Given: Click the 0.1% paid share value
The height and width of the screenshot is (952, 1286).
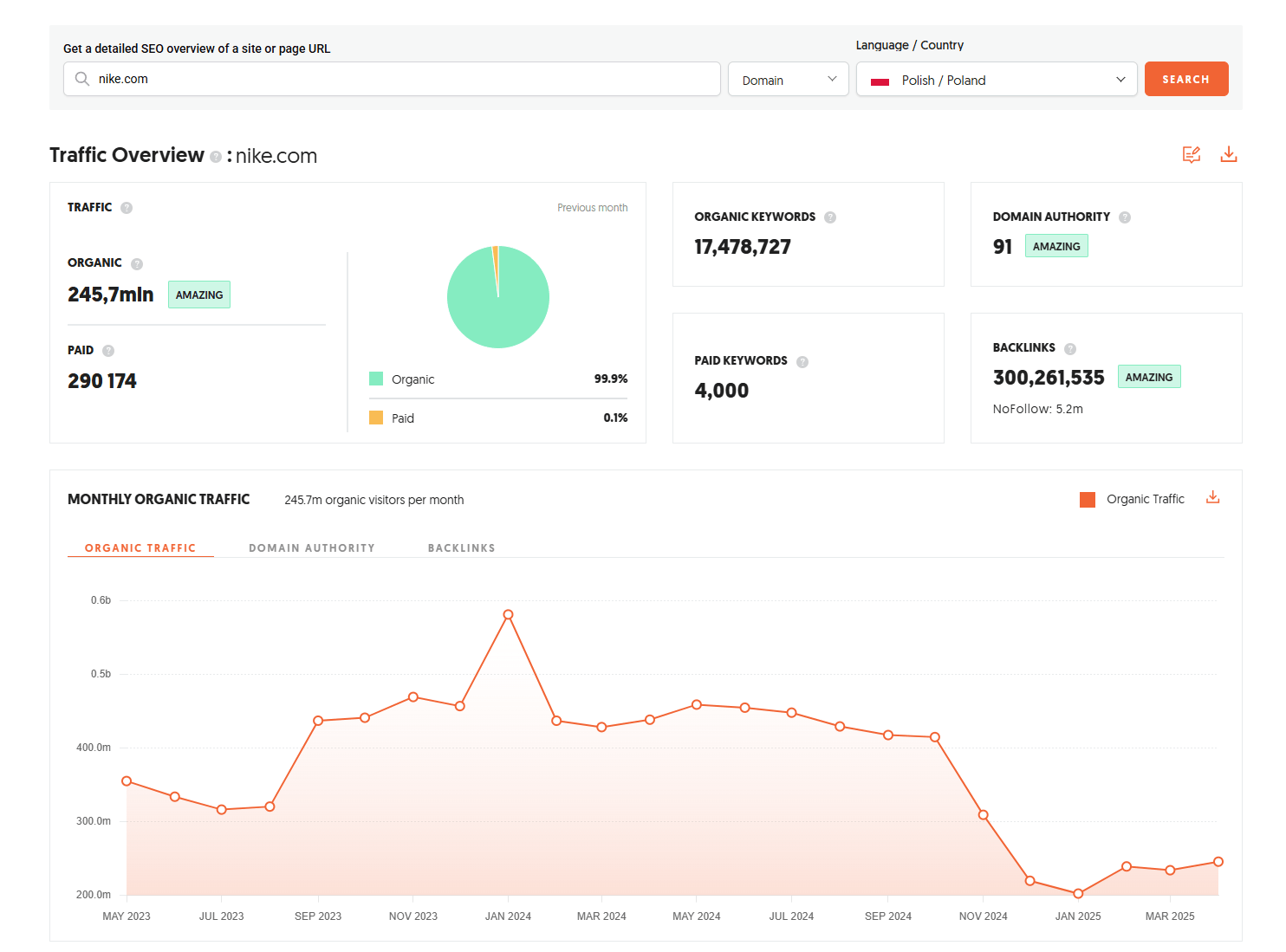Looking at the screenshot, I should click(x=615, y=418).
